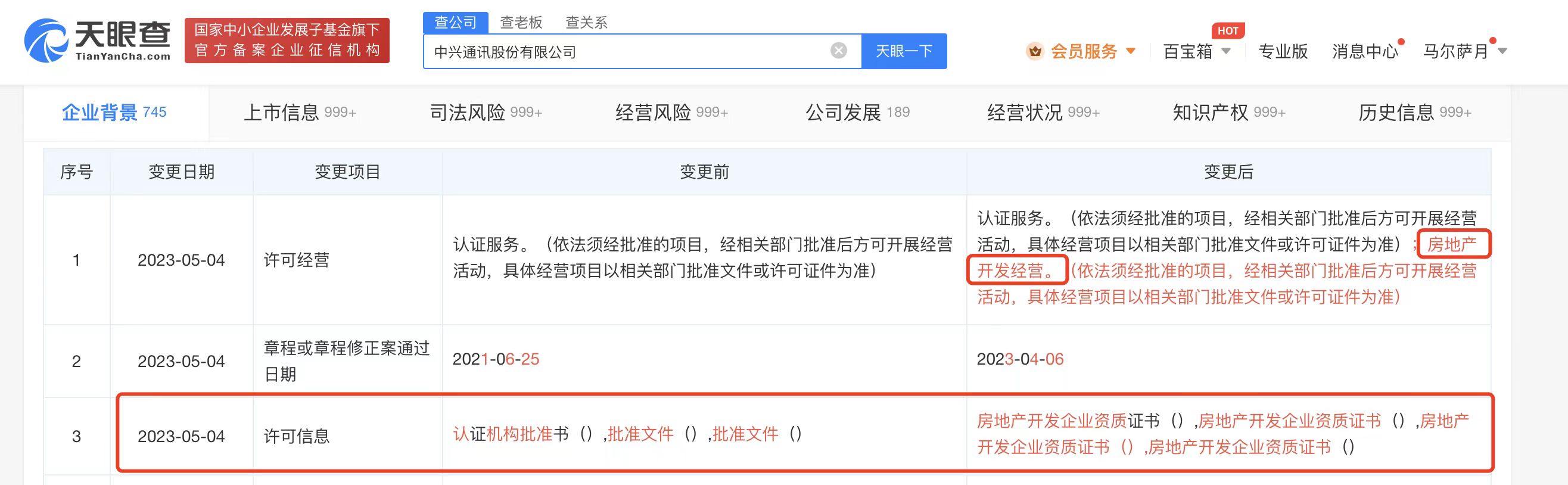Viewport: 1568px width, 485px height.
Task: Click the company name search field
Action: [627, 51]
